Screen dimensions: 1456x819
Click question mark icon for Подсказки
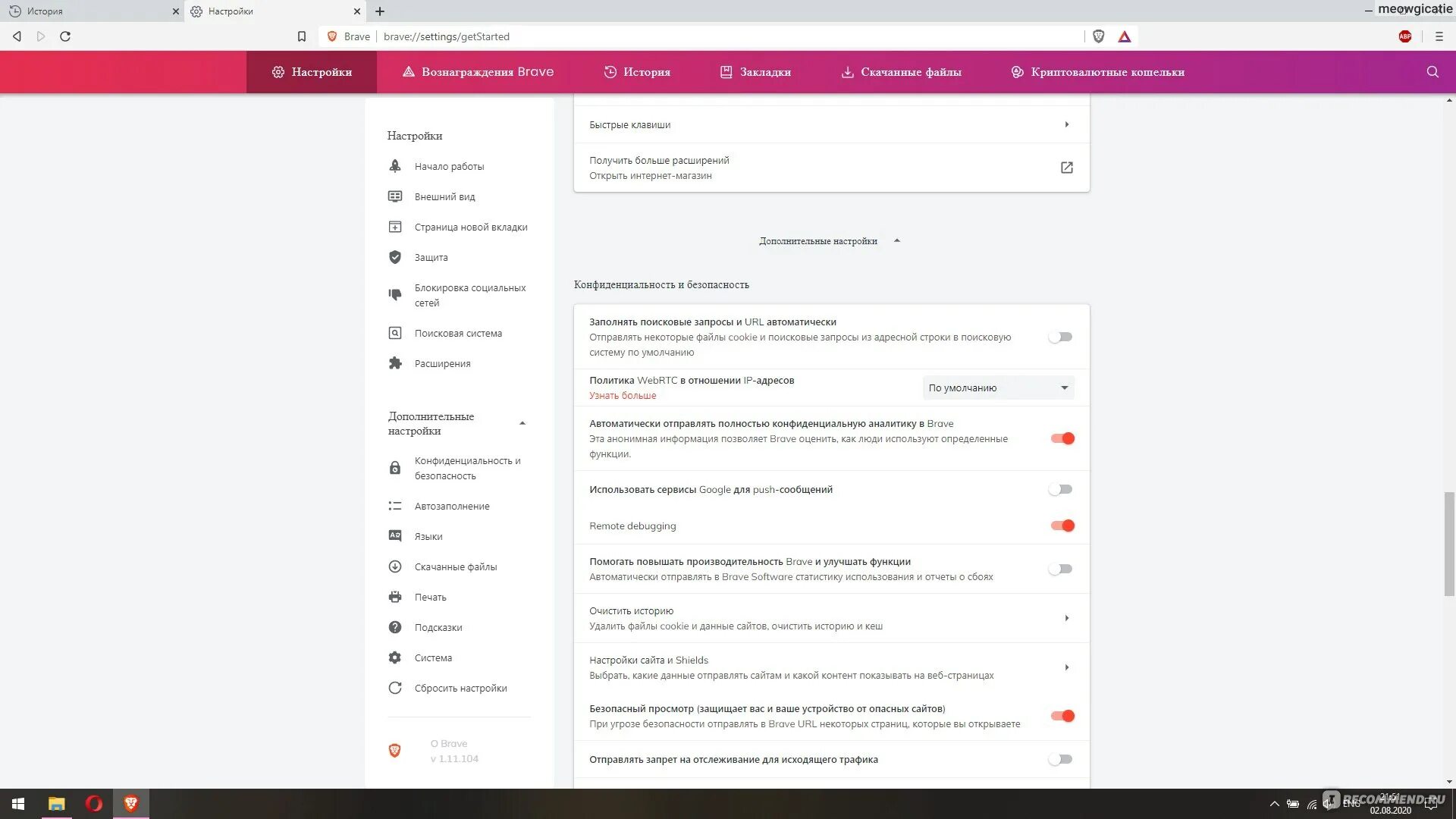click(x=395, y=627)
